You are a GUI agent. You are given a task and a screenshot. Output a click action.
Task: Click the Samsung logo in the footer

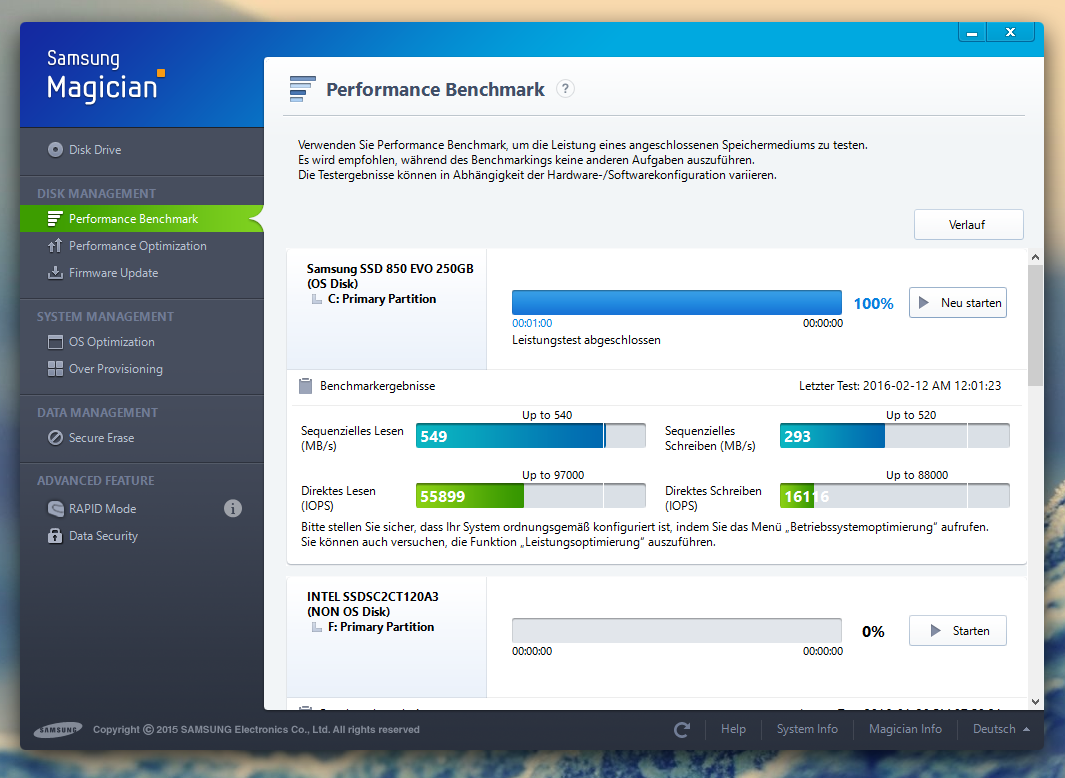point(58,730)
